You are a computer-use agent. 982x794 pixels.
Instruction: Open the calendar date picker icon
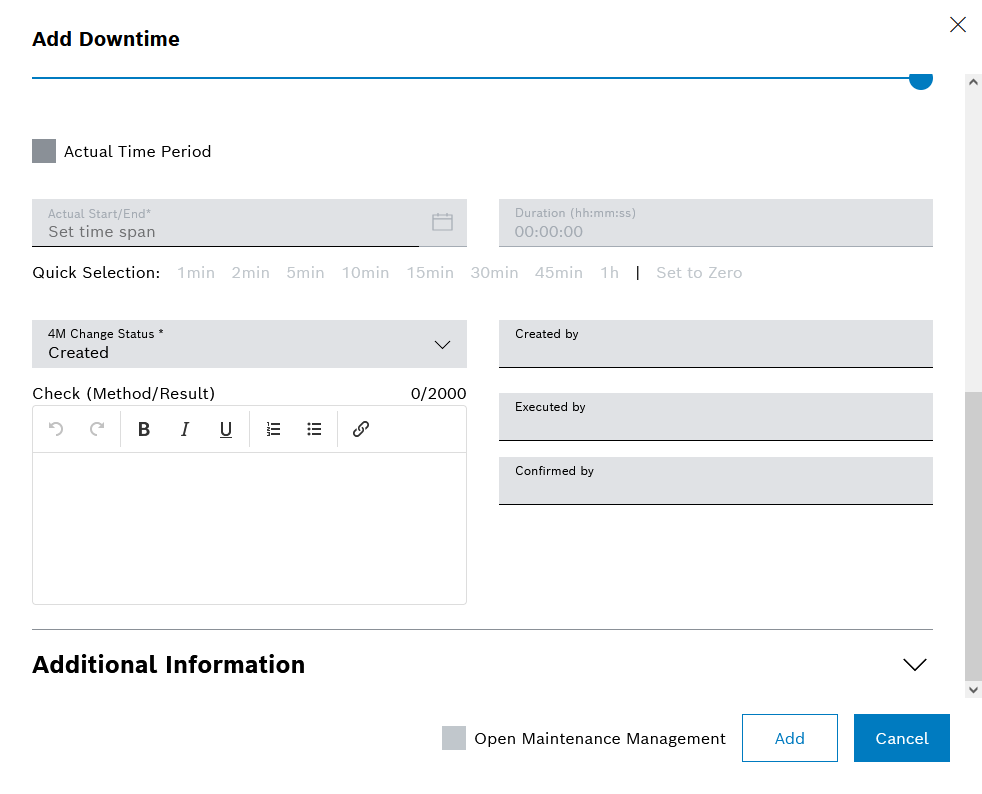442,222
